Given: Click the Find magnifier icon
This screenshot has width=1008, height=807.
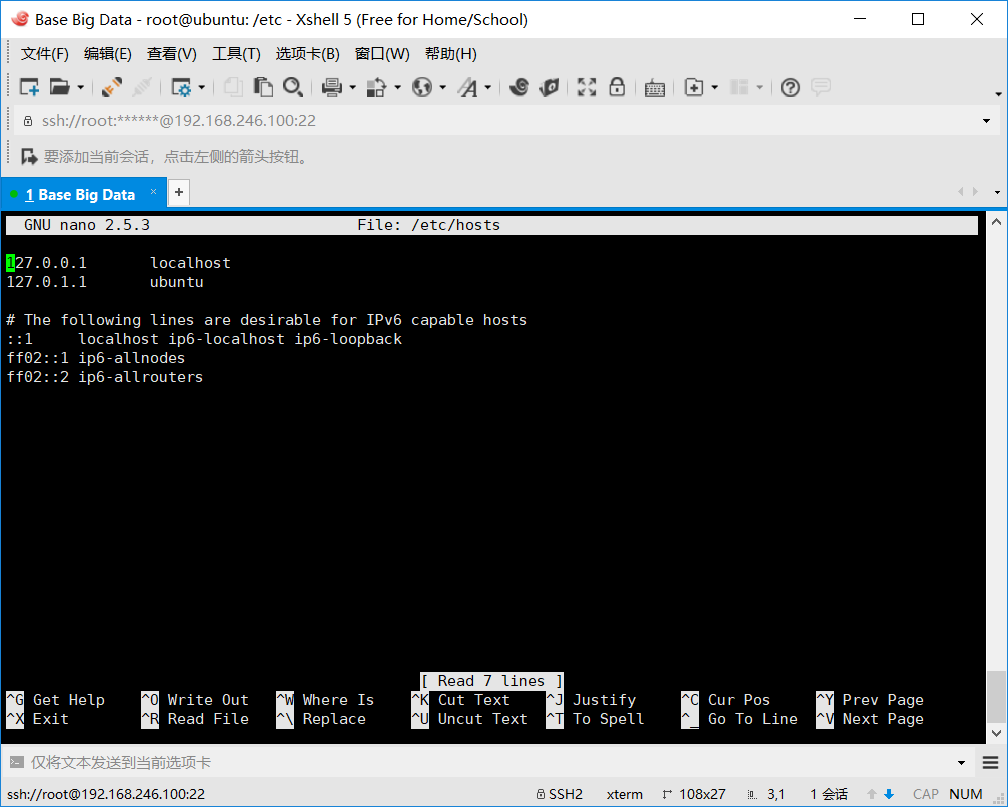Looking at the screenshot, I should click(292, 87).
